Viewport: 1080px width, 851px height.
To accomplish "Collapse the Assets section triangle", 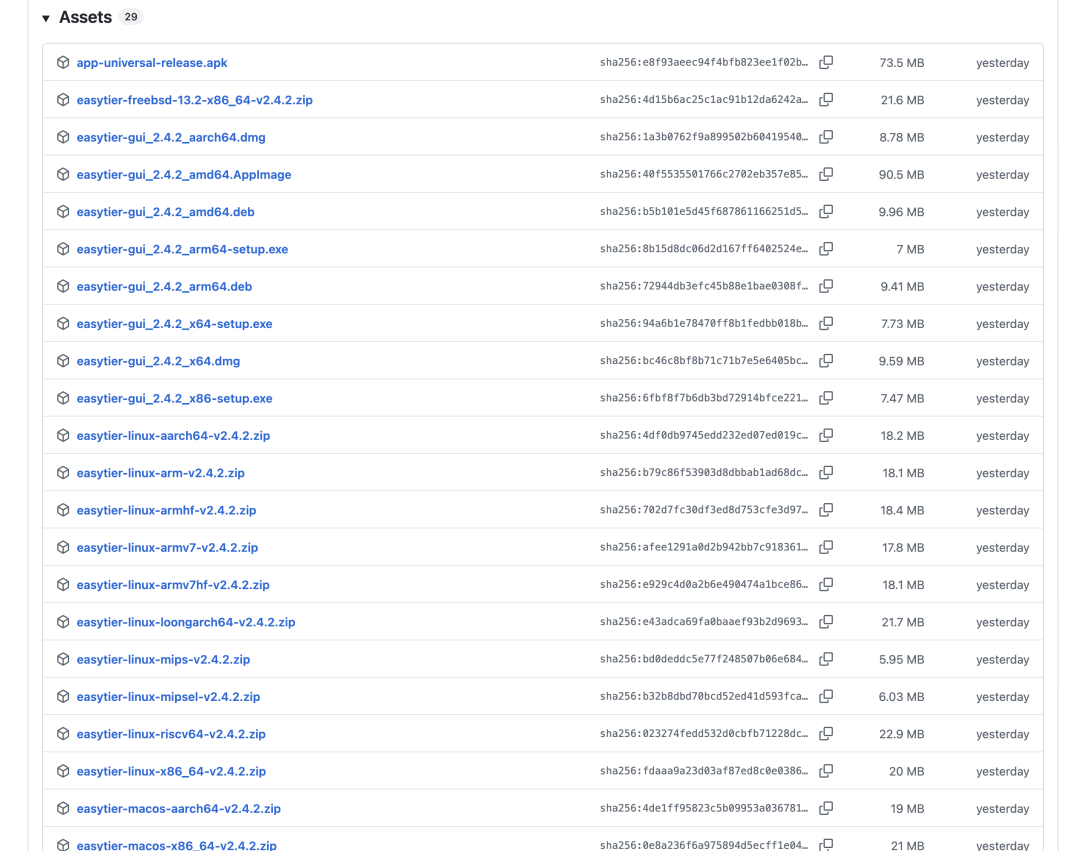I will click(46, 18).
